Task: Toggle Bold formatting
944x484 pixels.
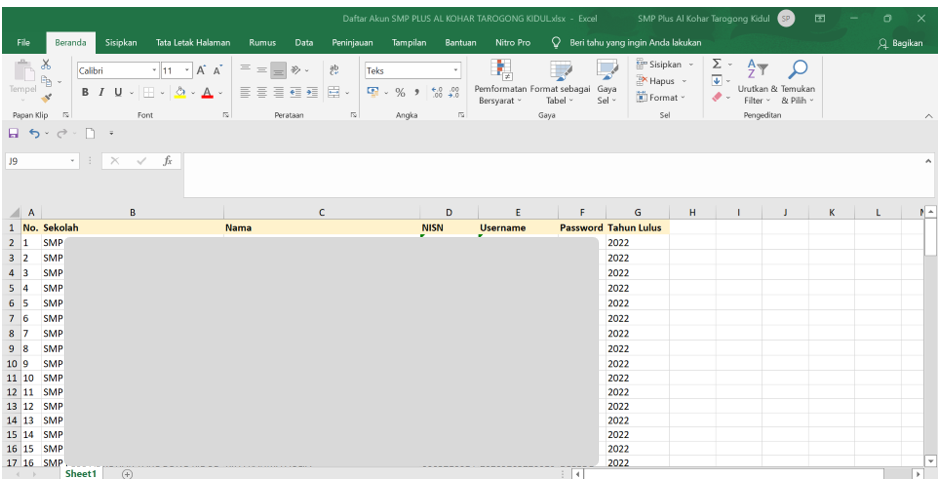Action: (86, 92)
